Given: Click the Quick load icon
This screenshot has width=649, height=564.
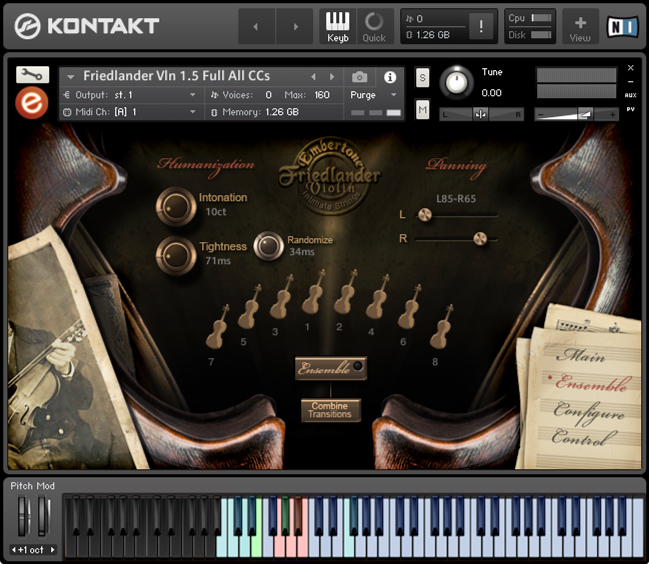Looking at the screenshot, I should tap(374, 26).
